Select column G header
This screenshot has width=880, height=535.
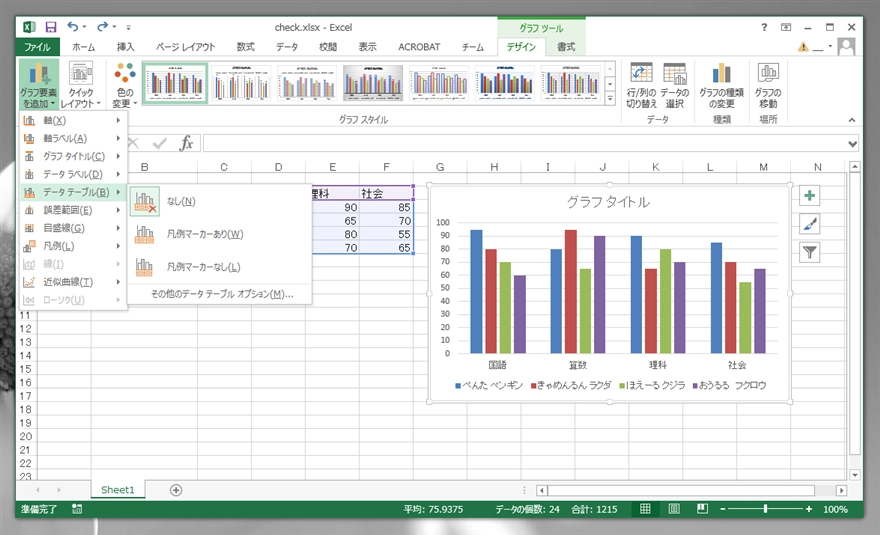tap(440, 167)
